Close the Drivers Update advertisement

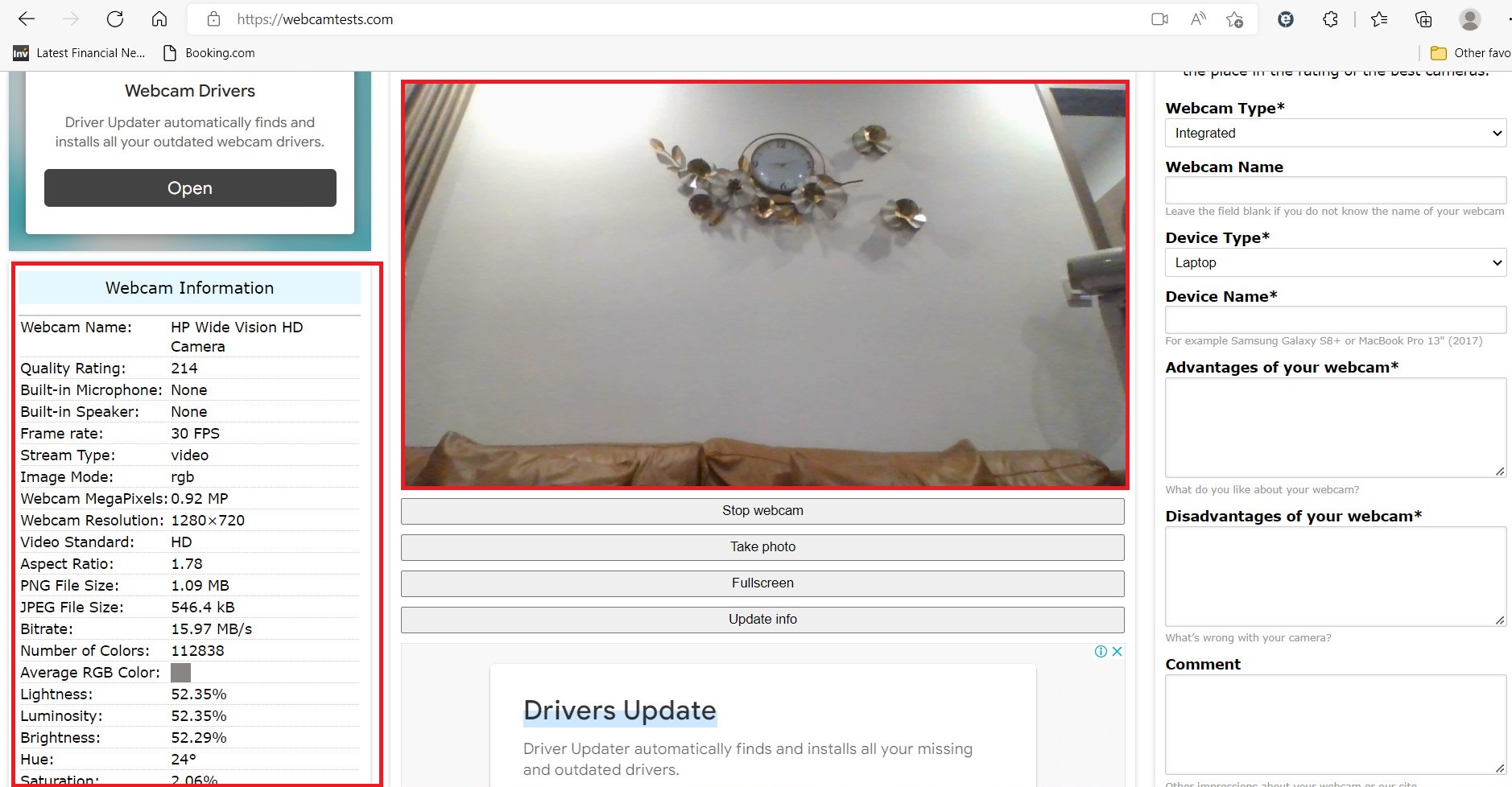click(1117, 652)
